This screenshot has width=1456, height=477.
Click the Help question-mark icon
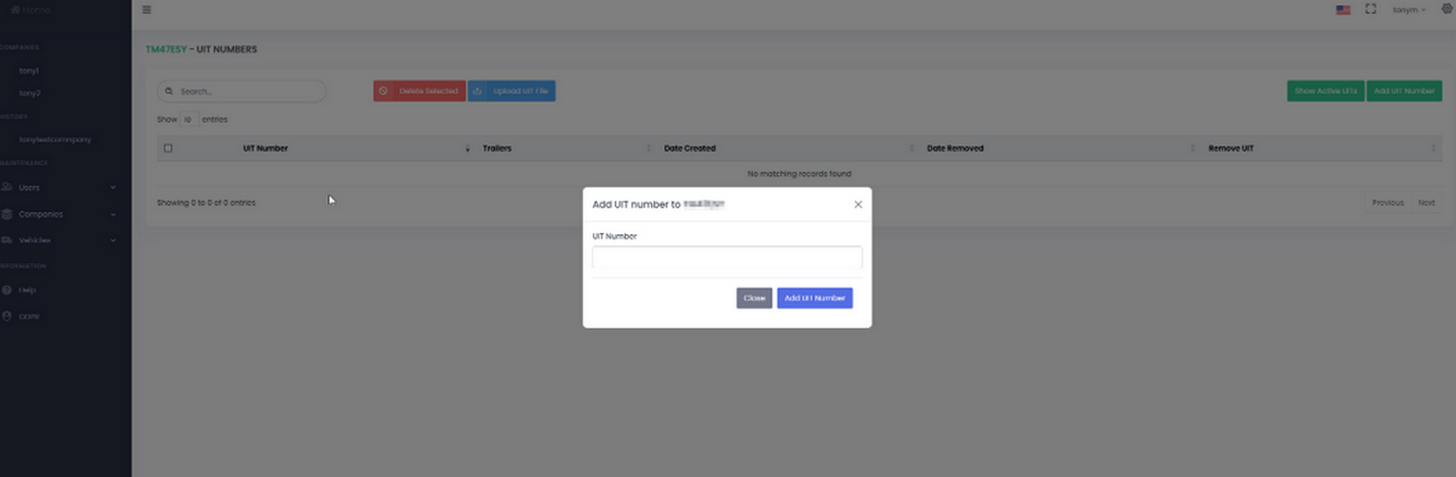click(8, 290)
